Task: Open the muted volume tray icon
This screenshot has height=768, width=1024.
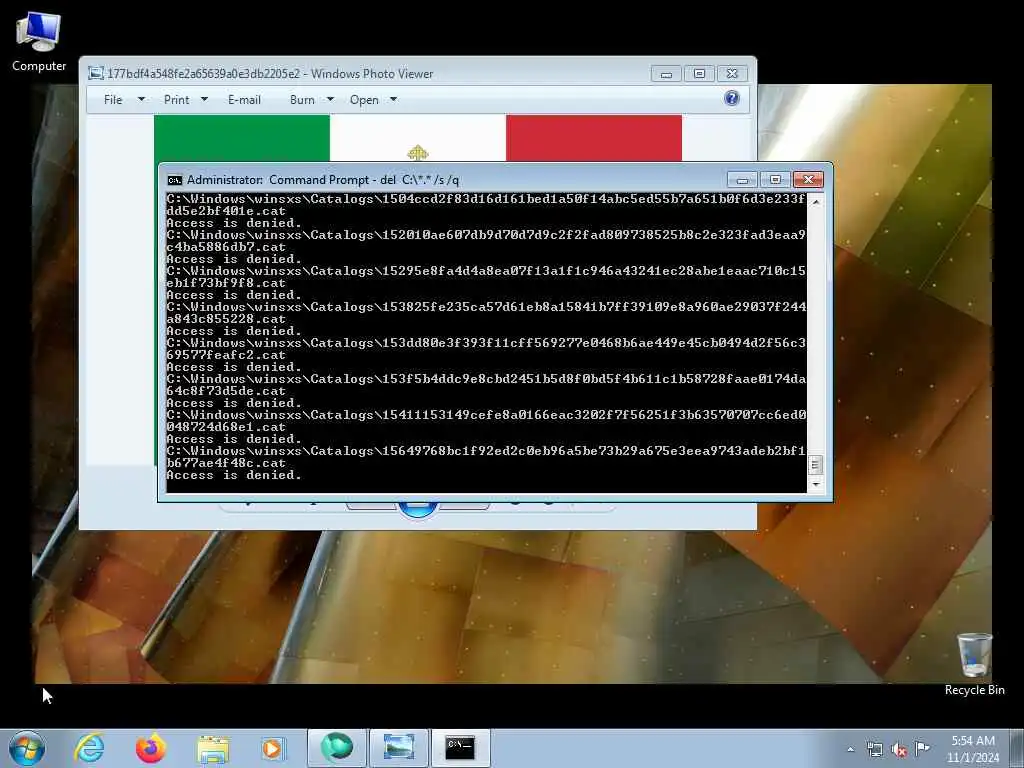Action: point(899,749)
